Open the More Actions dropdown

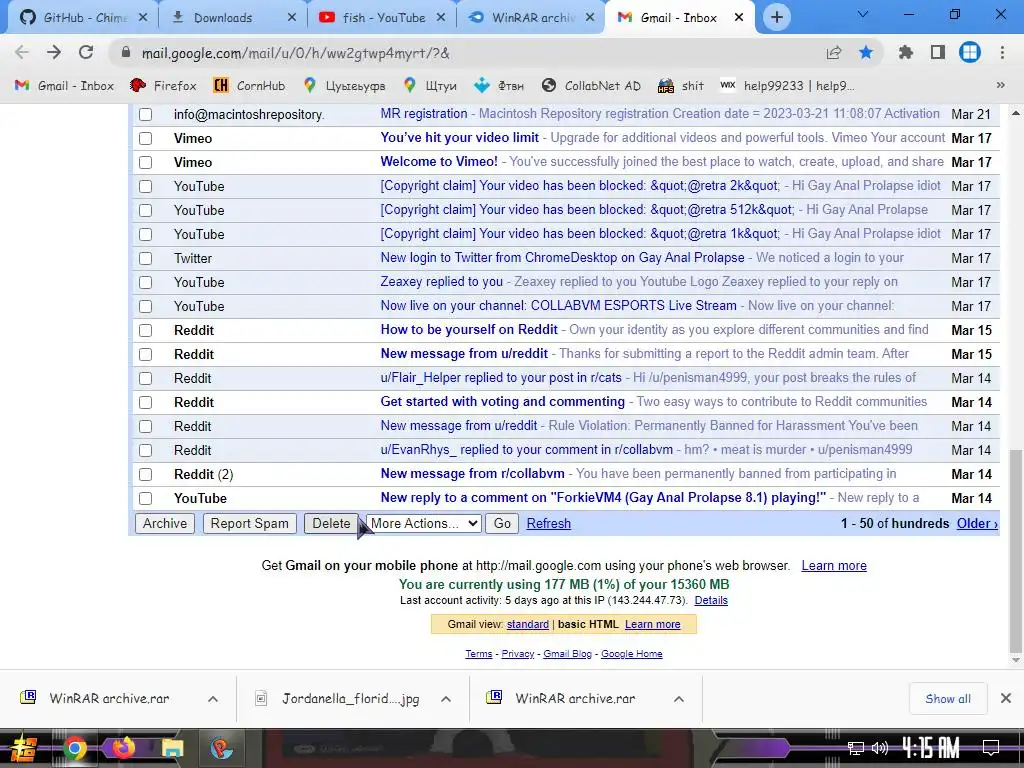(x=424, y=523)
